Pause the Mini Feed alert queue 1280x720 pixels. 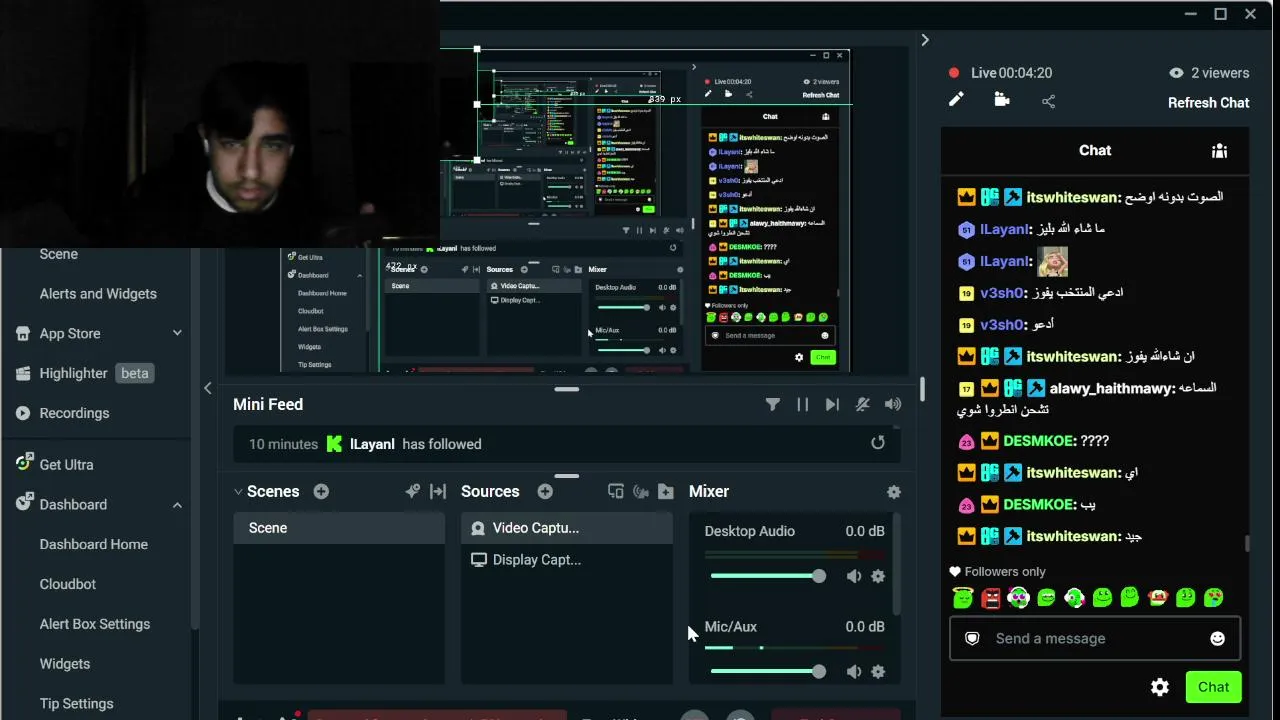click(802, 404)
